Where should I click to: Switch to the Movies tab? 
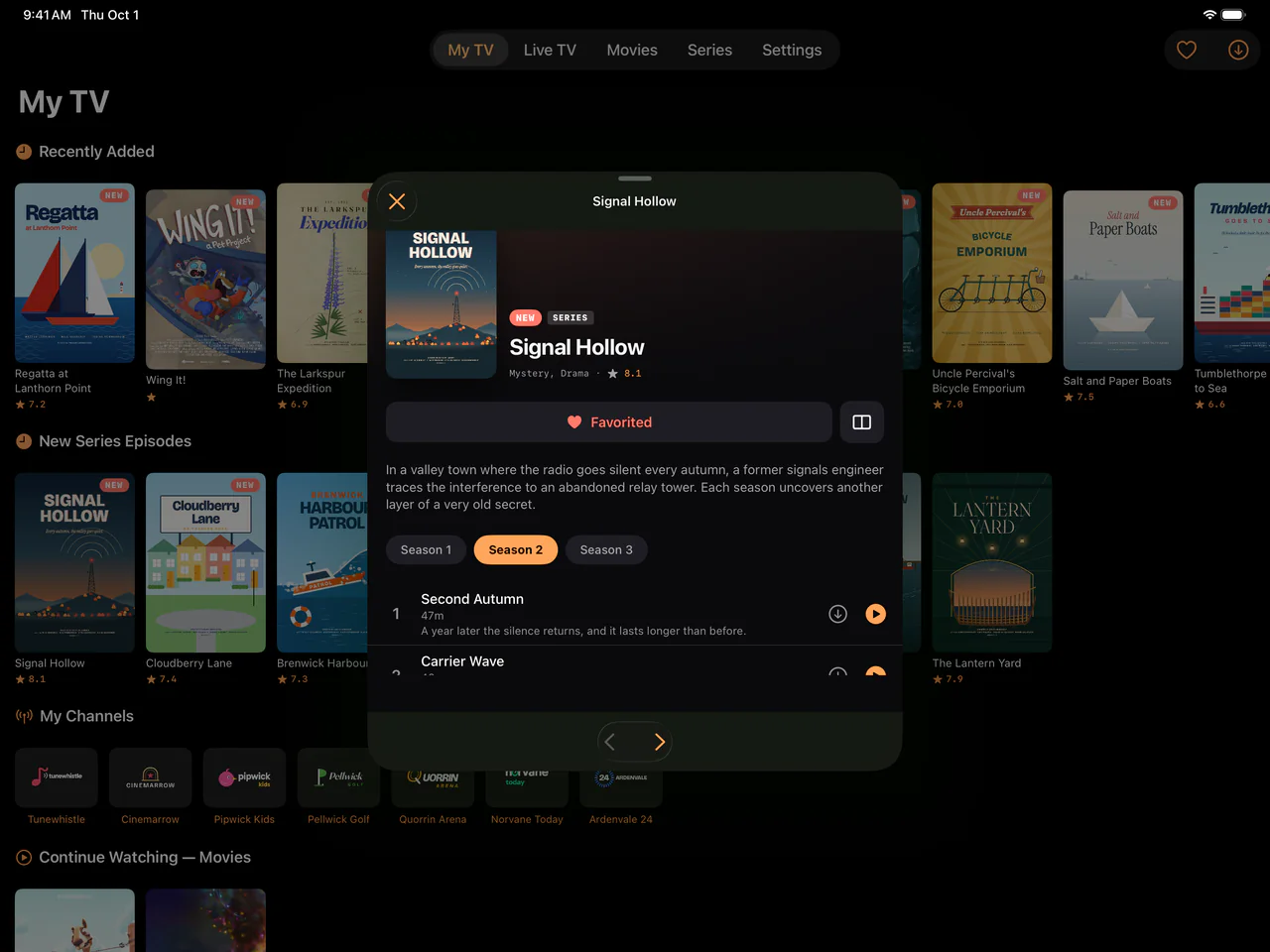(632, 50)
